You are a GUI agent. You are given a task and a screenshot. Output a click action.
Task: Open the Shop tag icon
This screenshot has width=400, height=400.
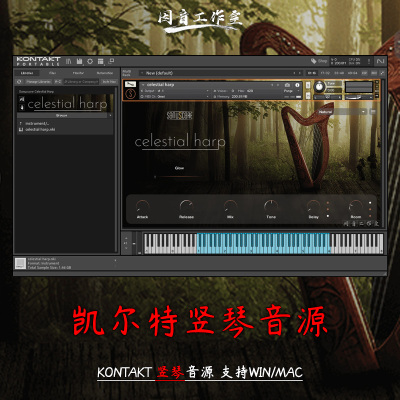coord(314,61)
